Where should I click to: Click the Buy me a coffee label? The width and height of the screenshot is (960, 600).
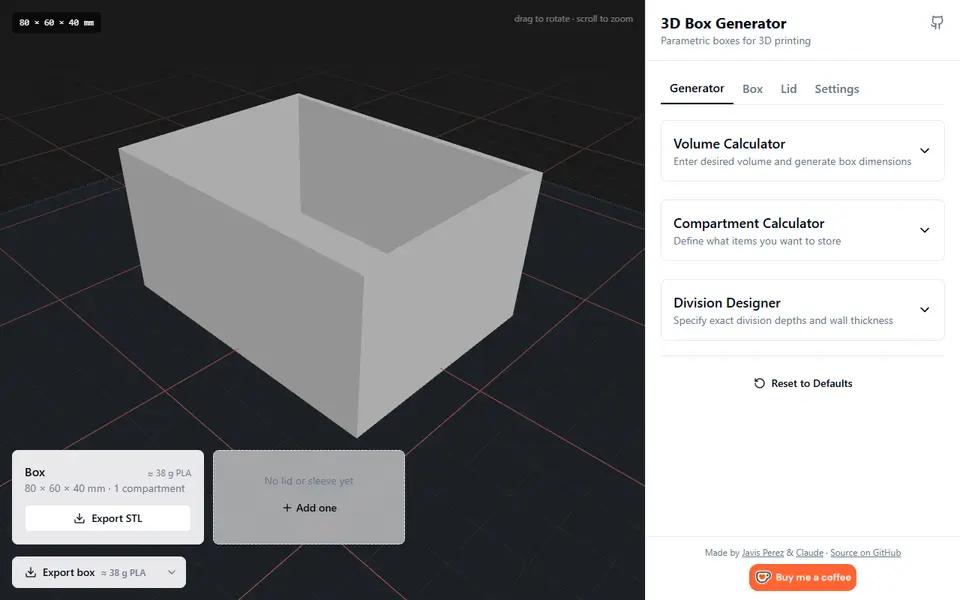click(813, 577)
